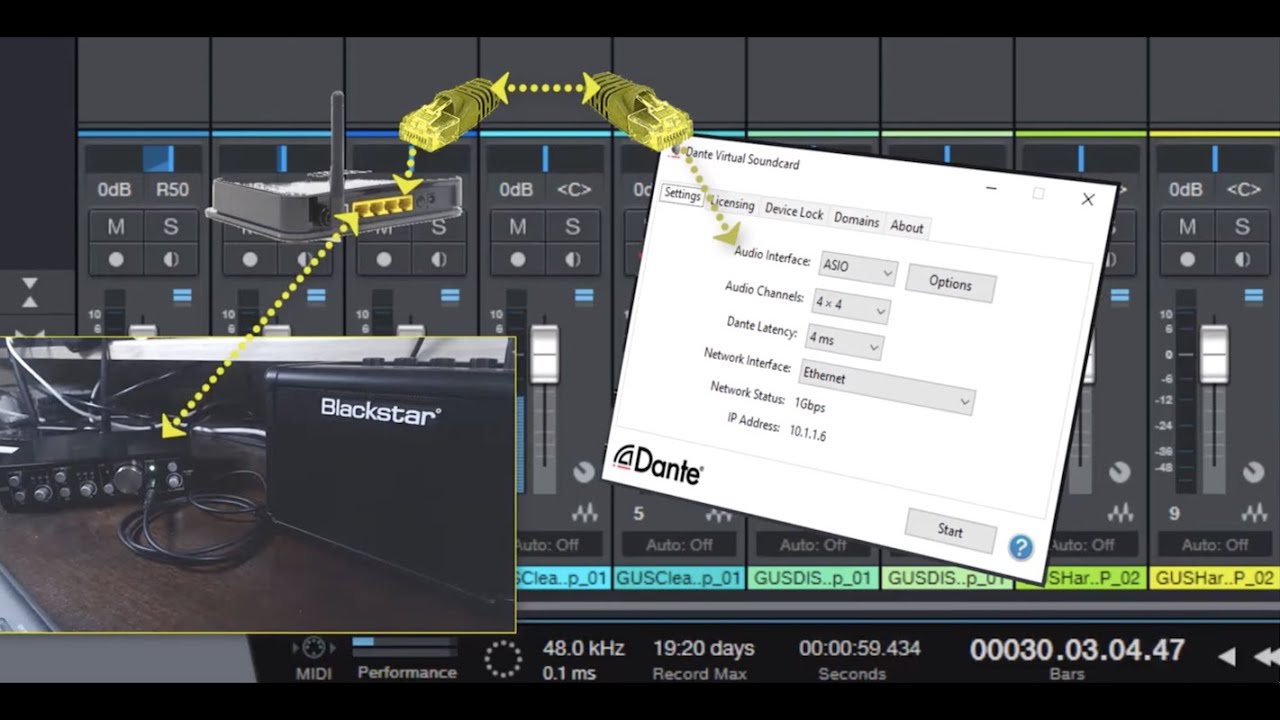1280x720 pixels.
Task: Toggle monitor on the R50 channel
Action: coord(171,259)
